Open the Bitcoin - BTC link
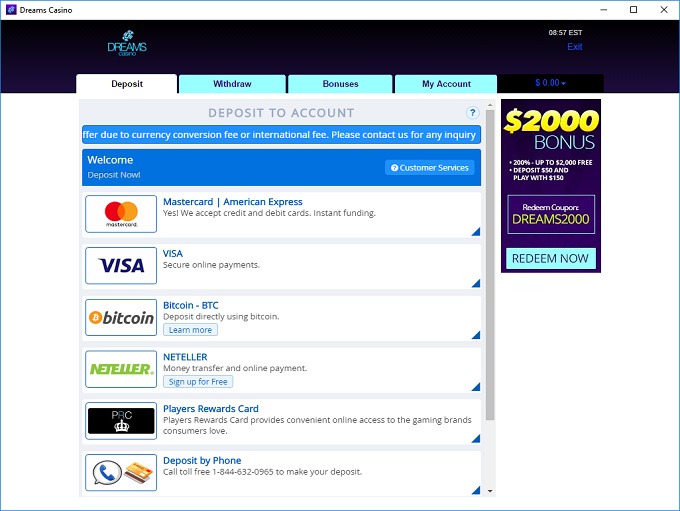Screen dimensions: 680x511 pyautogui.click(x=191, y=305)
